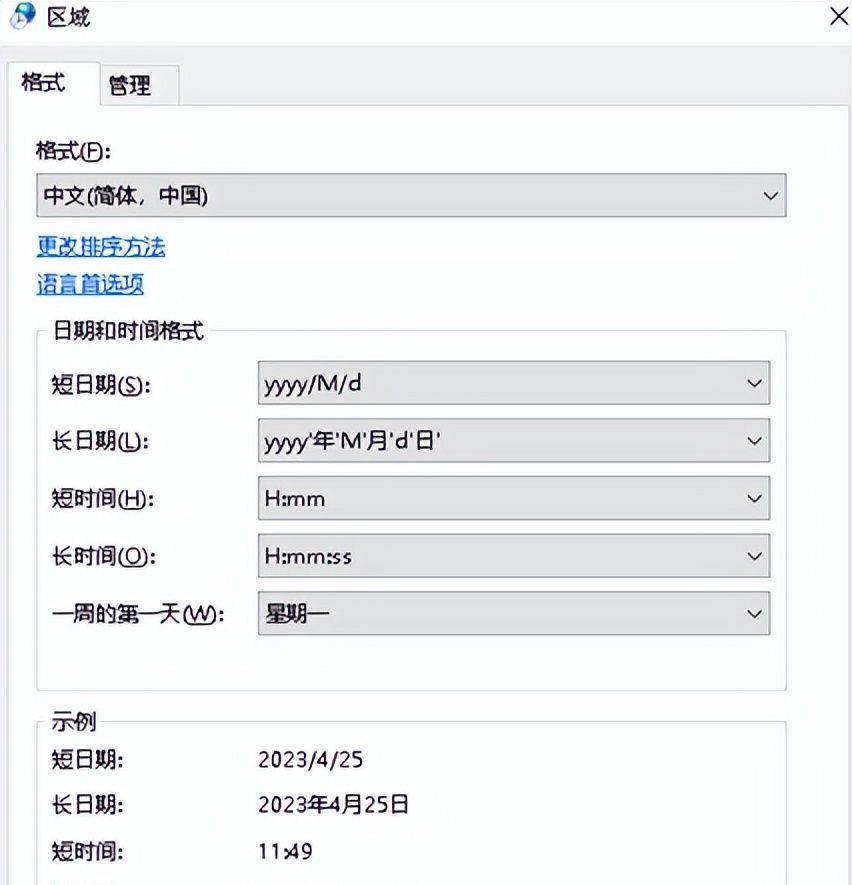Click the 一周的第一天(W) field label
The image size is (852, 885).
138,614
